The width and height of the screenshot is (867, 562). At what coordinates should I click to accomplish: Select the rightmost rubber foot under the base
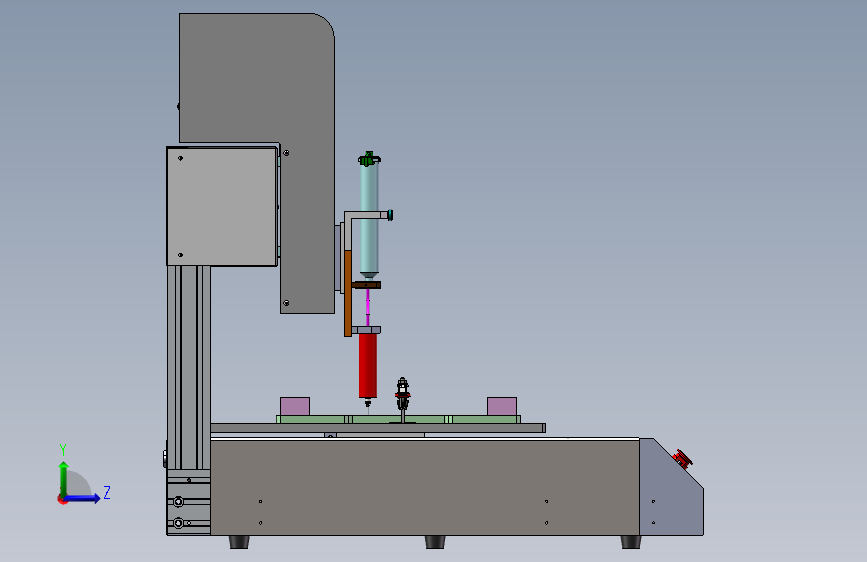630,542
